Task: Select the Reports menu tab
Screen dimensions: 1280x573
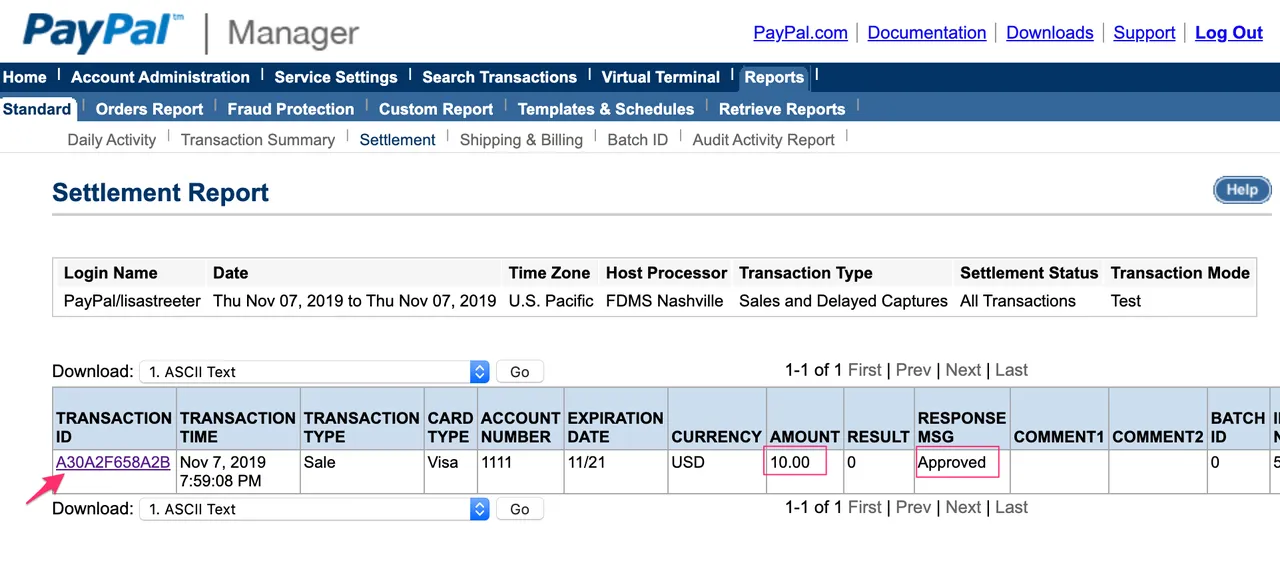Action: pyautogui.click(x=774, y=77)
